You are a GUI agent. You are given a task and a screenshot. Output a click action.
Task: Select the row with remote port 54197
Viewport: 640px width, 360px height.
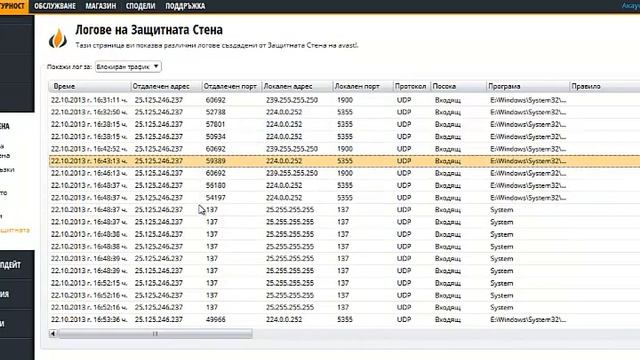(344, 198)
